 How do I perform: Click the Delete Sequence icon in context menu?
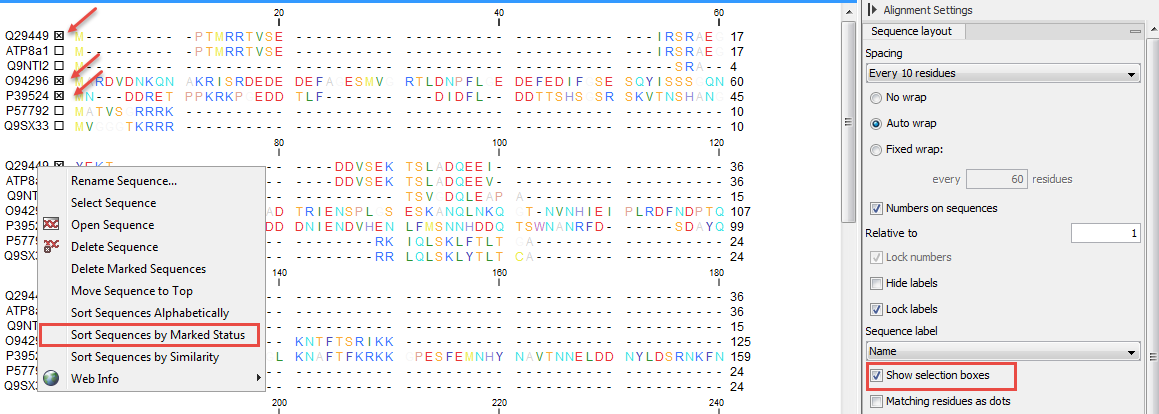(x=51, y=247)
